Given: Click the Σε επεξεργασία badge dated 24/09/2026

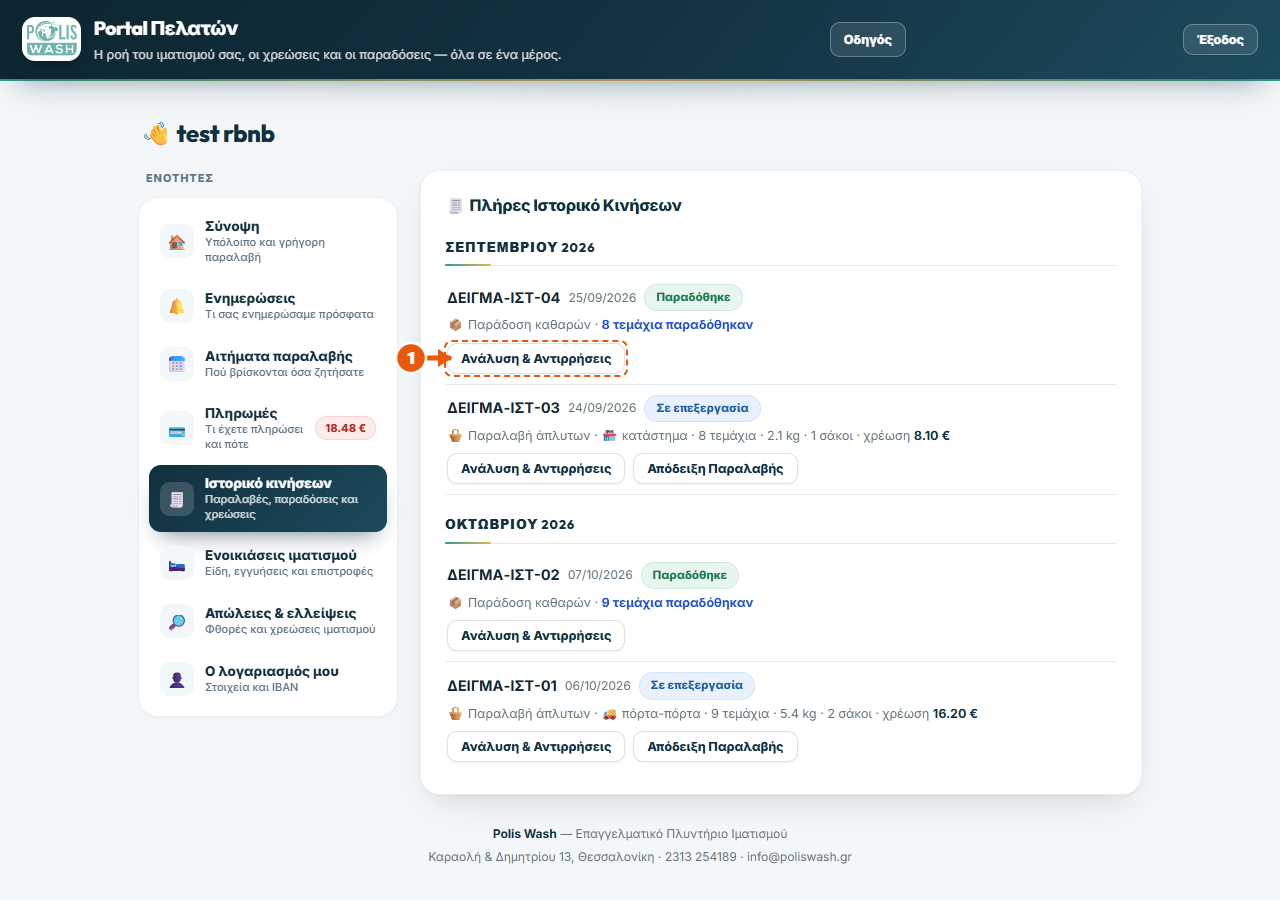Looking at the screenshot, I should tap(702, 408).
